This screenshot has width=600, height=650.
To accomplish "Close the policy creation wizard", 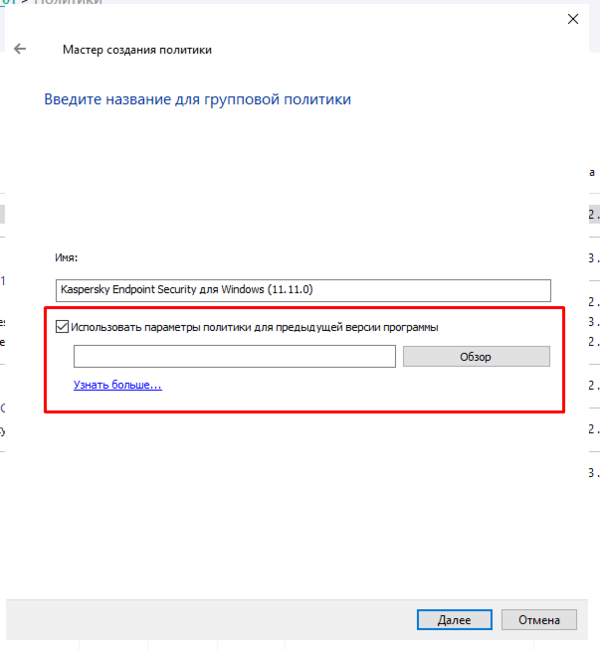I will 573,19.
